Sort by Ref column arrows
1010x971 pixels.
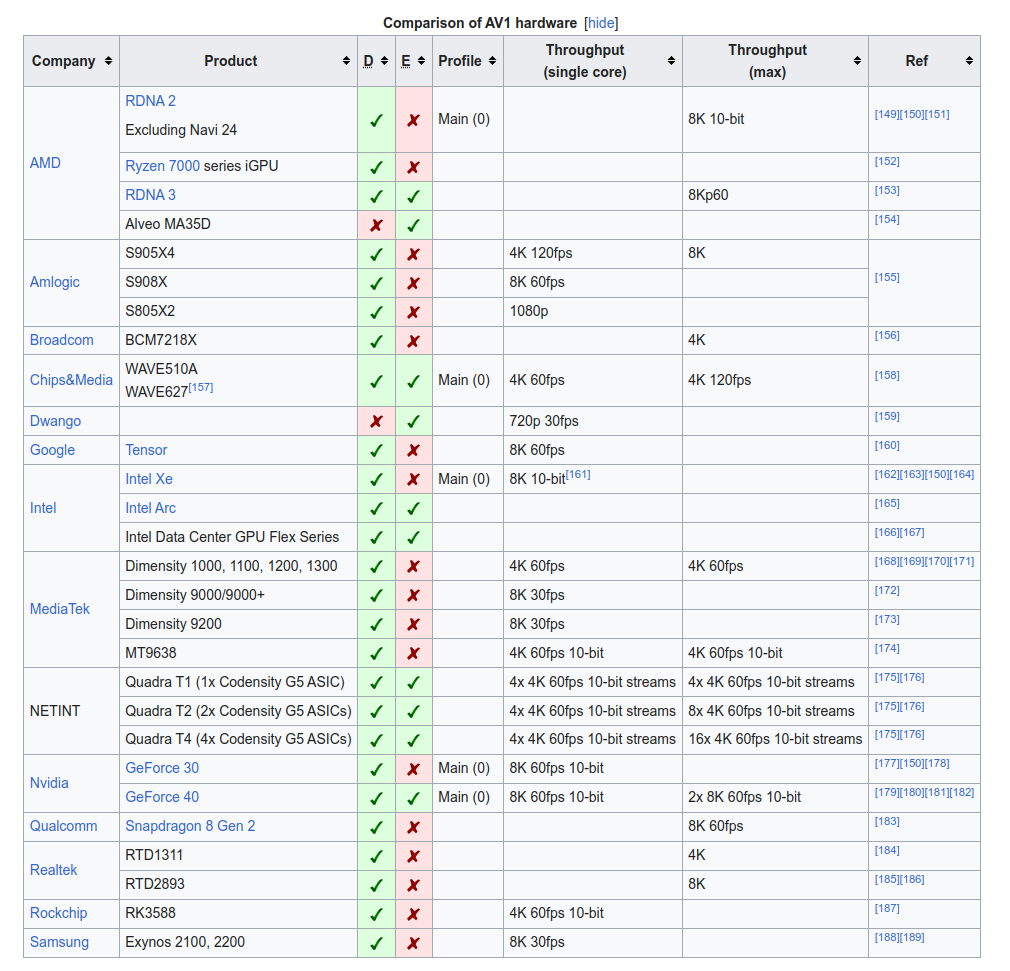tap(969, 61)
